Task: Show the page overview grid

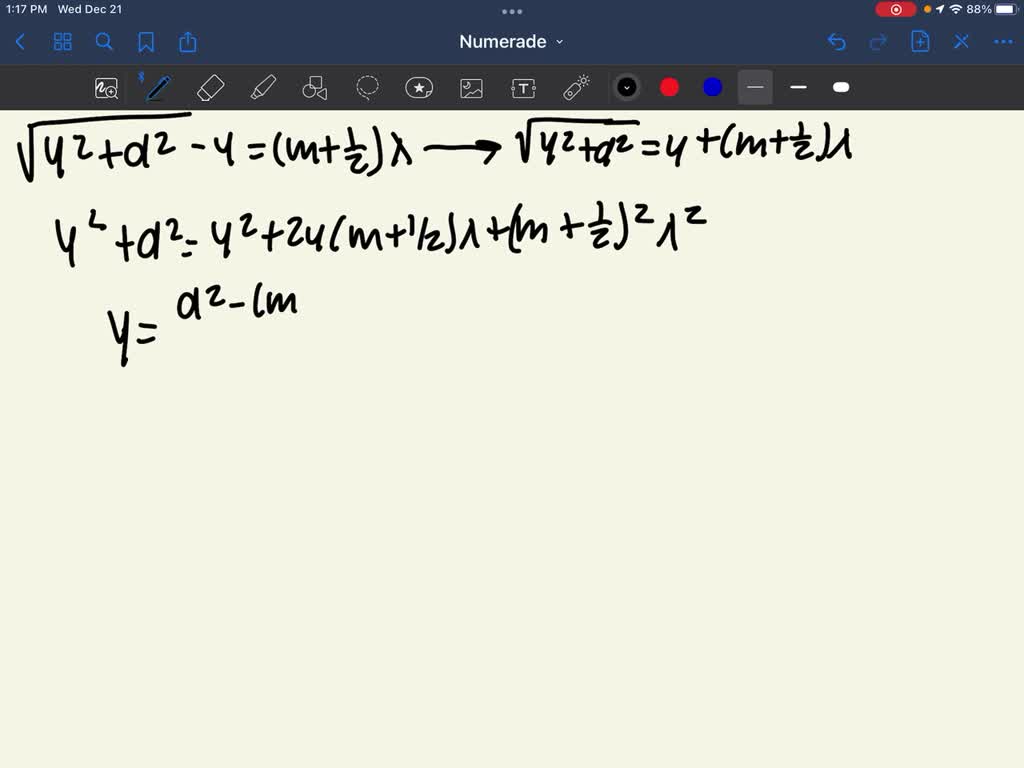Action: click(x=62, y=42)
